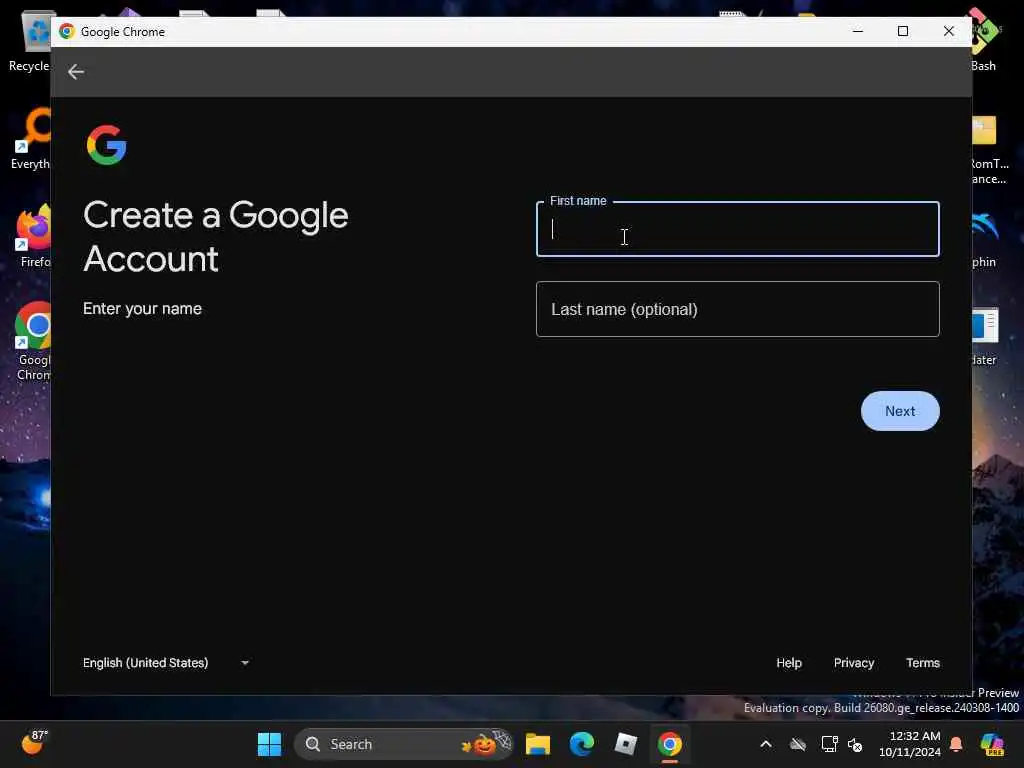
Task: Open the clock showing 12:32 AM
Action: (910, 744)
